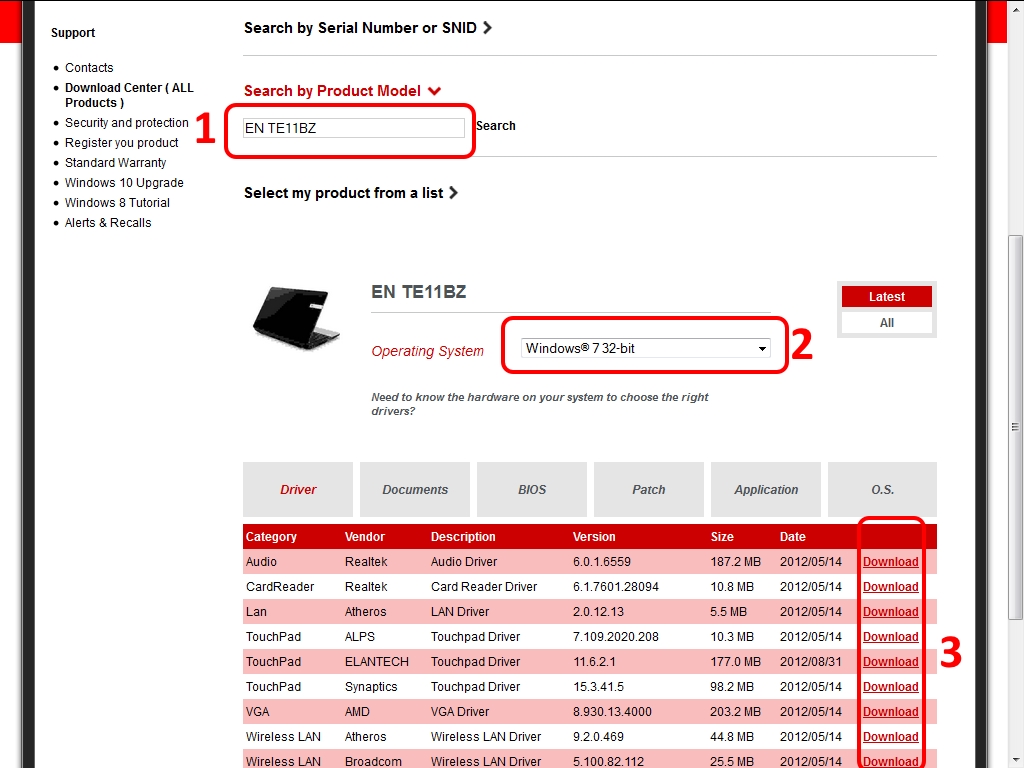Switch to the BIOS tab

(x=532, y=490)
